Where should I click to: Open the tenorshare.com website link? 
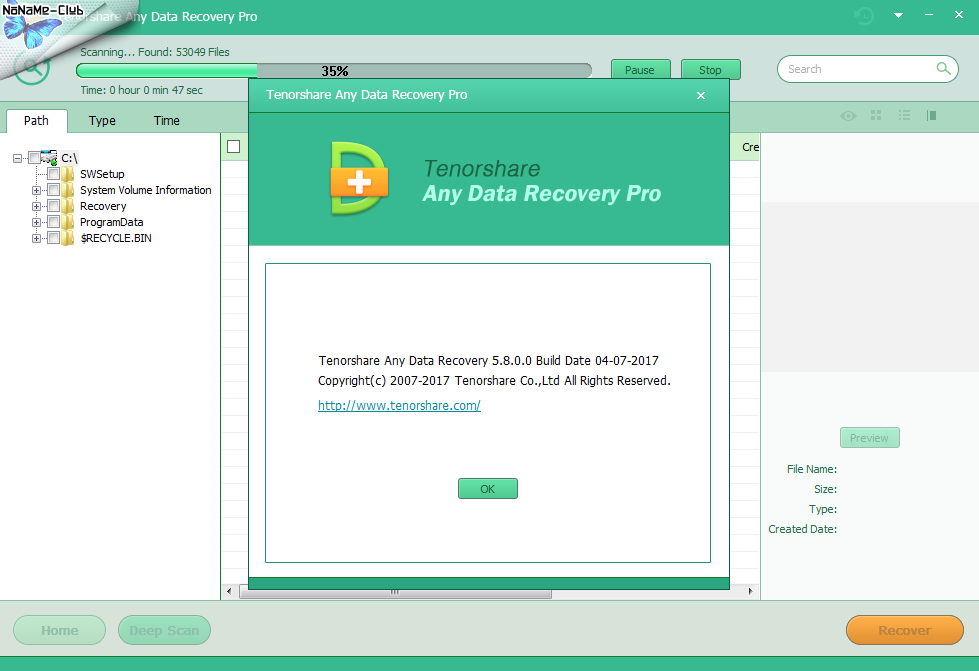pyautogui.click(x=399, y=406)
